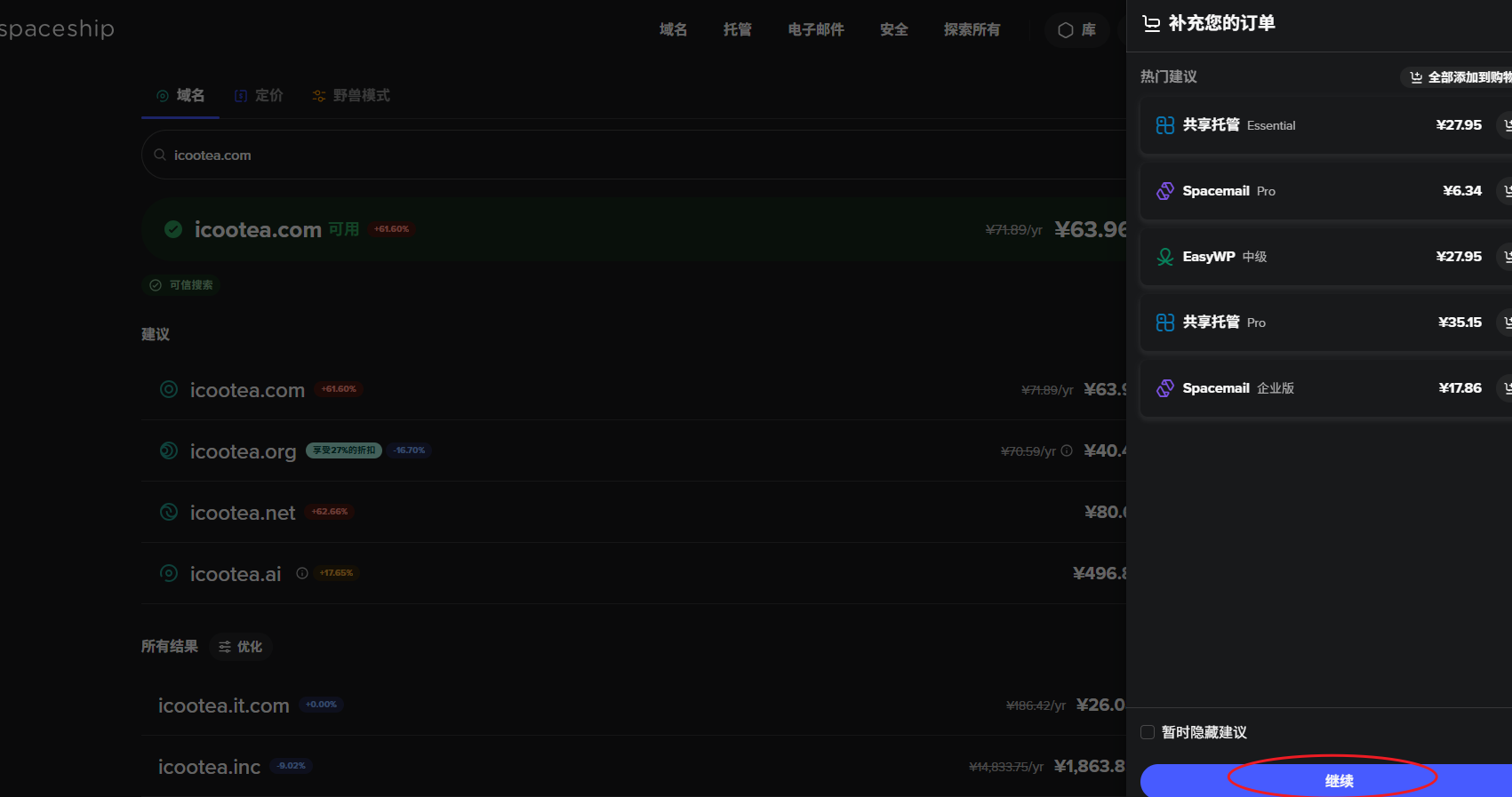
Task: Click the green checkmark beside icootea.com 可用
Action: click(173, 229)
